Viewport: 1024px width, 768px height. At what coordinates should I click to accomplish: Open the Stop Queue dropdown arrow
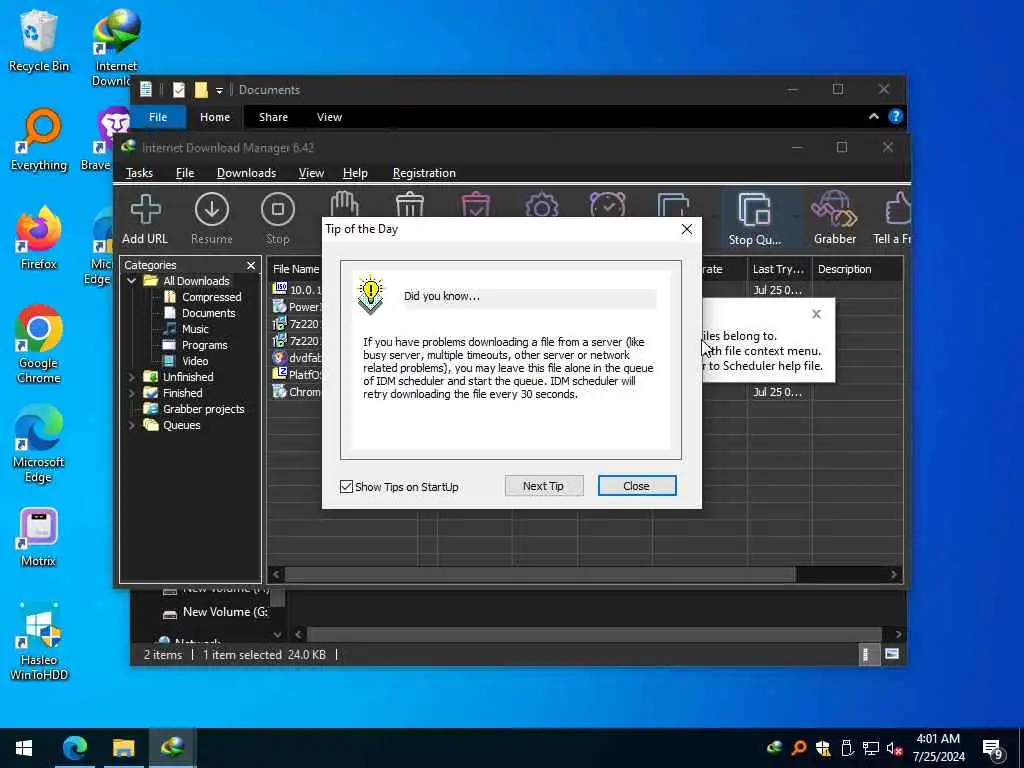click(795, 216)
